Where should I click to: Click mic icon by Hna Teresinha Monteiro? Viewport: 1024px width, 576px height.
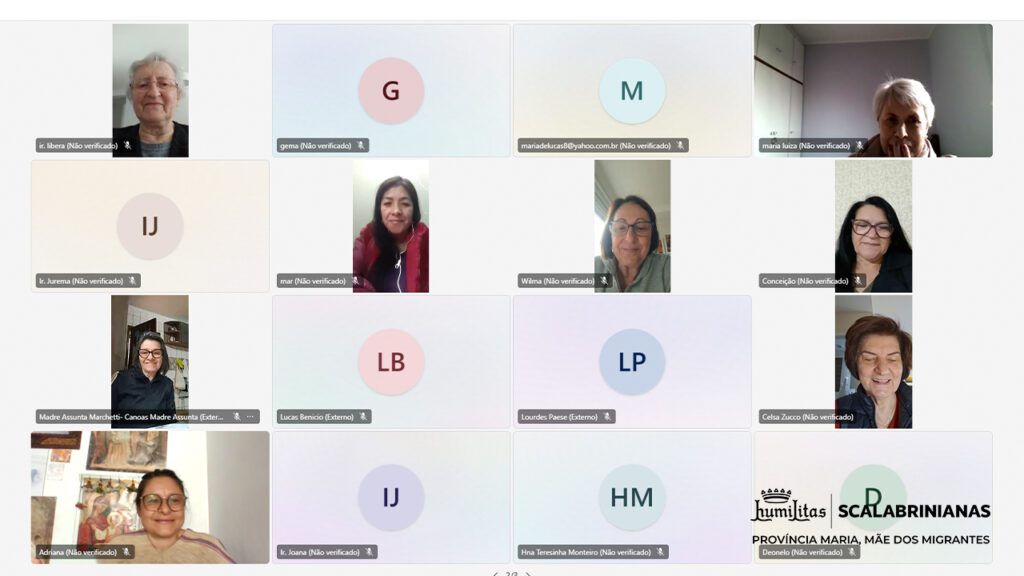click(x=660, y=552)
